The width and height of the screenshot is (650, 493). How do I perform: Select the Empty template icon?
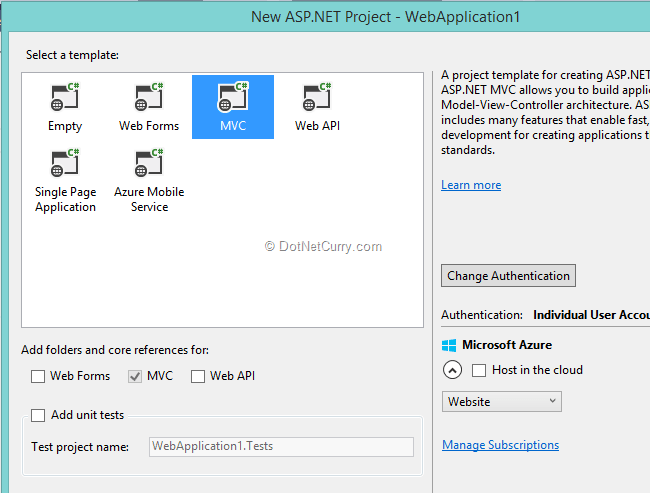(65, 97)
